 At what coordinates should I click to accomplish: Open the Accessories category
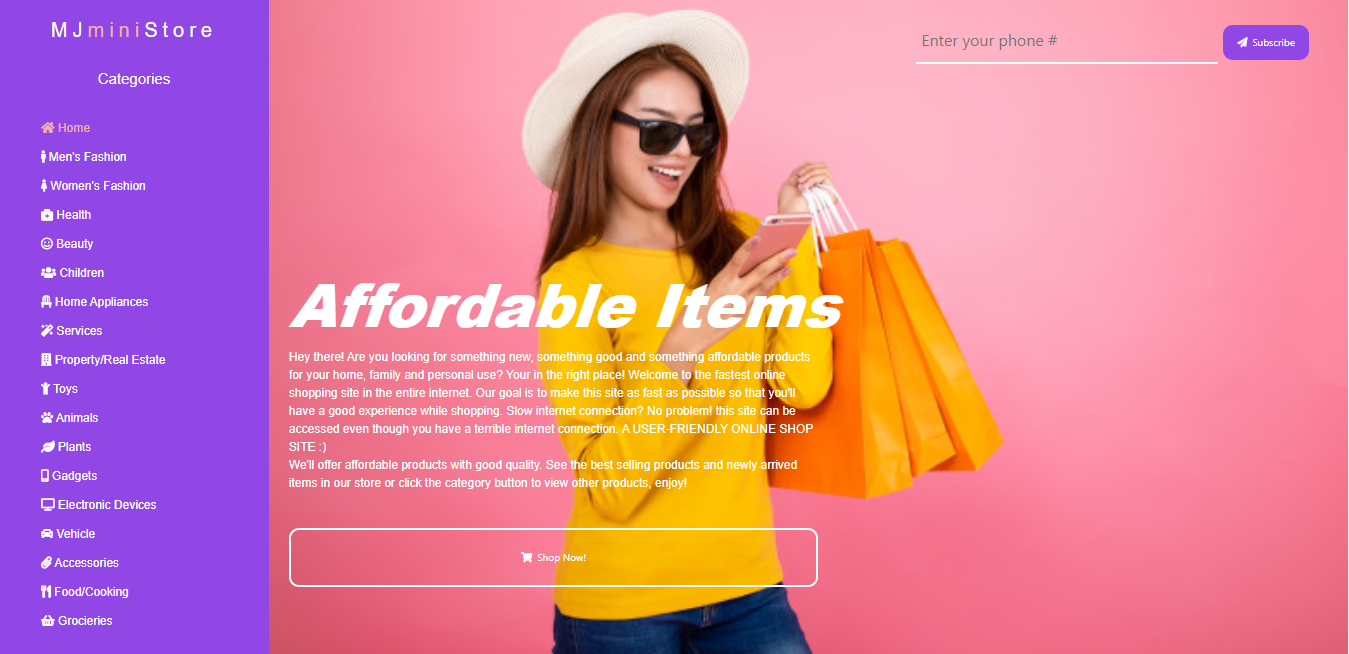click(x=80, y=563)
